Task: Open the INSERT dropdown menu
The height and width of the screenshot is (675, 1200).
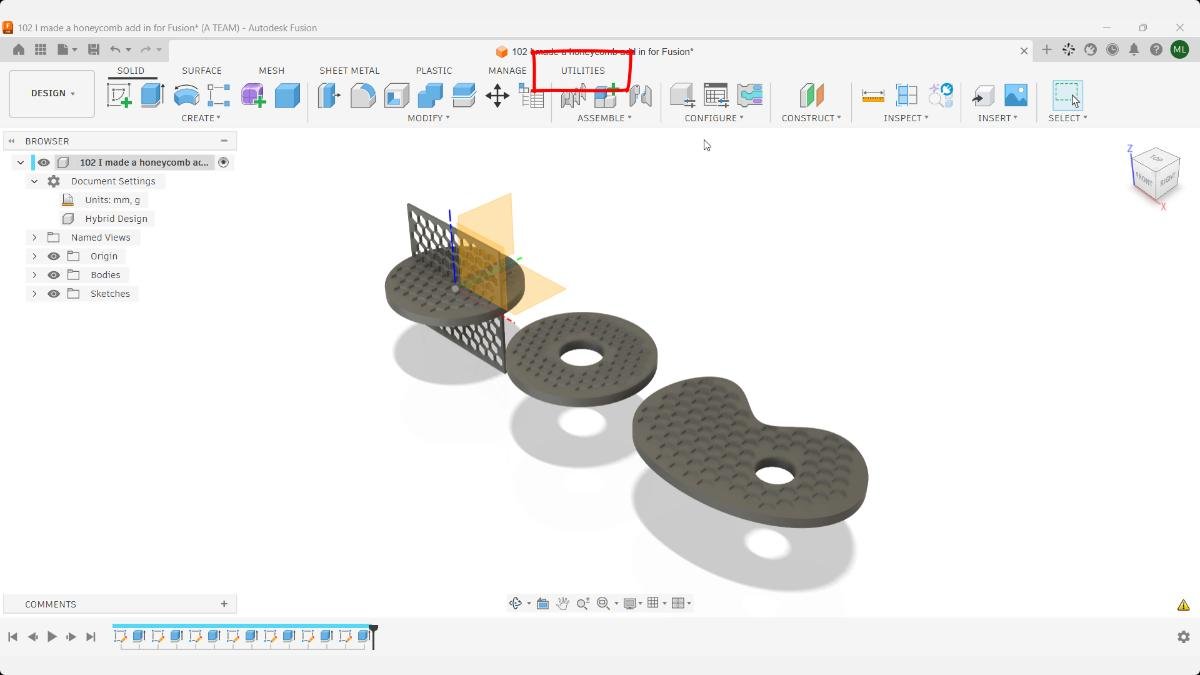Action: click(x=998, y=118)
